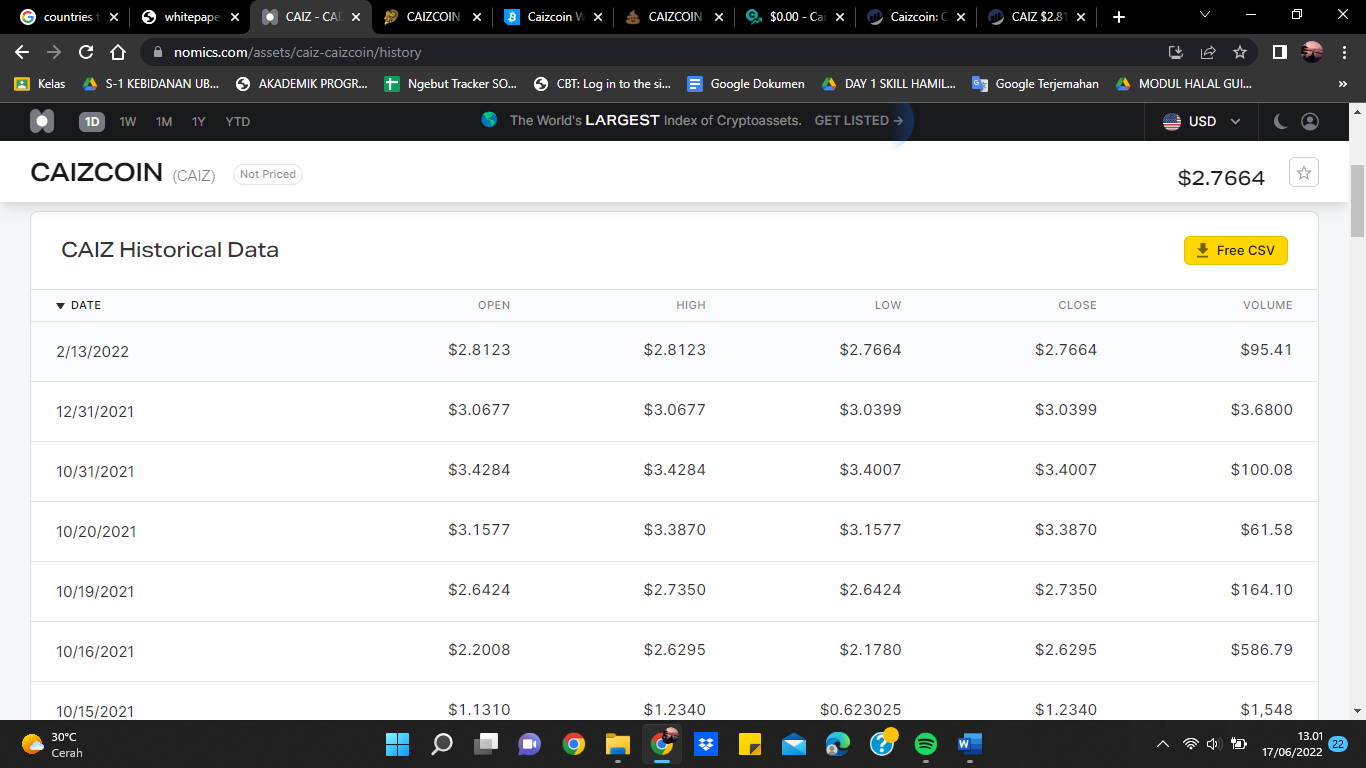This screenshot has width=1366, height=768.
Task: Open the Mail app from taskbar
Action: tap(794, 744)
